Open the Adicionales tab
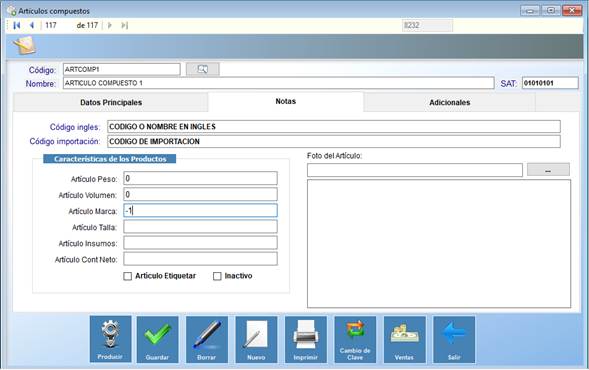 (x=450, y=102)
